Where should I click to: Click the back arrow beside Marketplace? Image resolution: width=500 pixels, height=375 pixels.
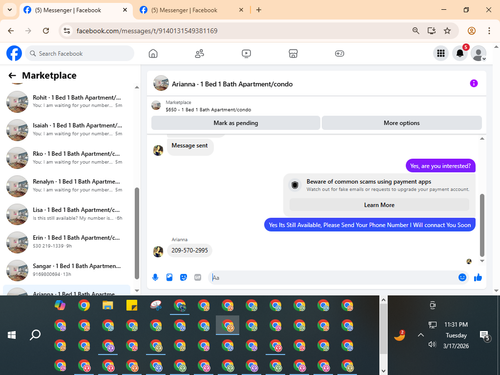coord(12,76)
